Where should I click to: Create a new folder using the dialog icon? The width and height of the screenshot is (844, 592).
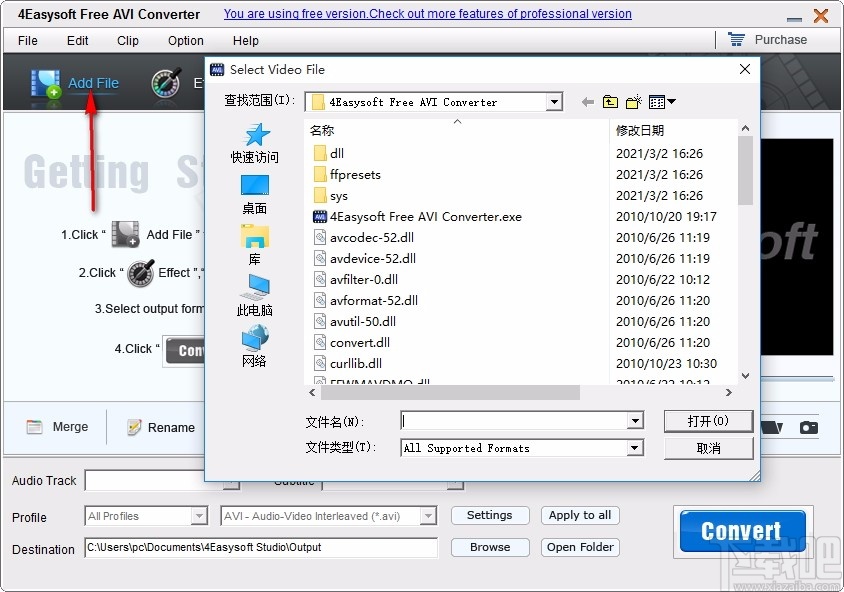pyautogui.click(x=633, y=101)
